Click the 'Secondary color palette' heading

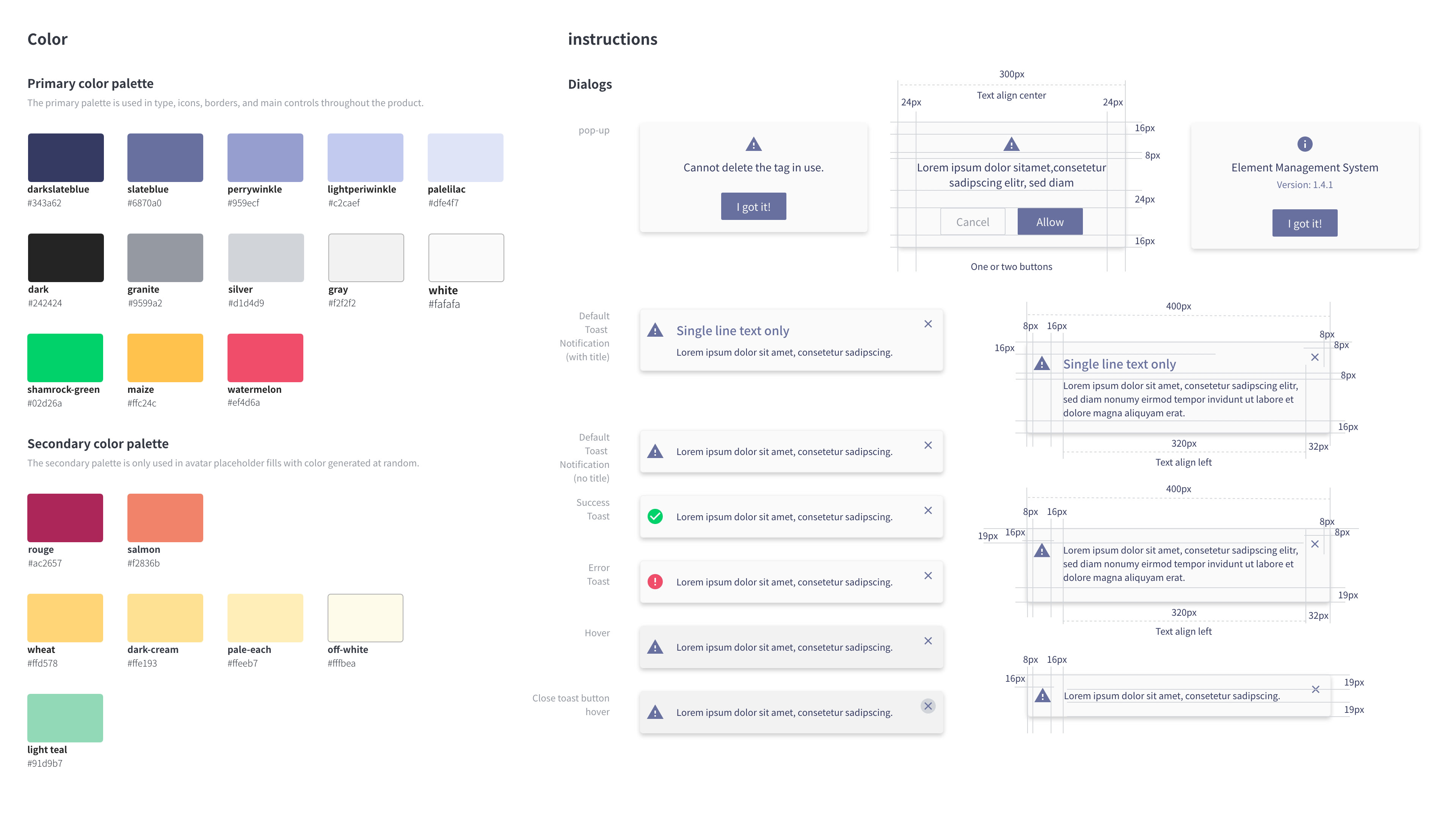click(x=98, y=444)
